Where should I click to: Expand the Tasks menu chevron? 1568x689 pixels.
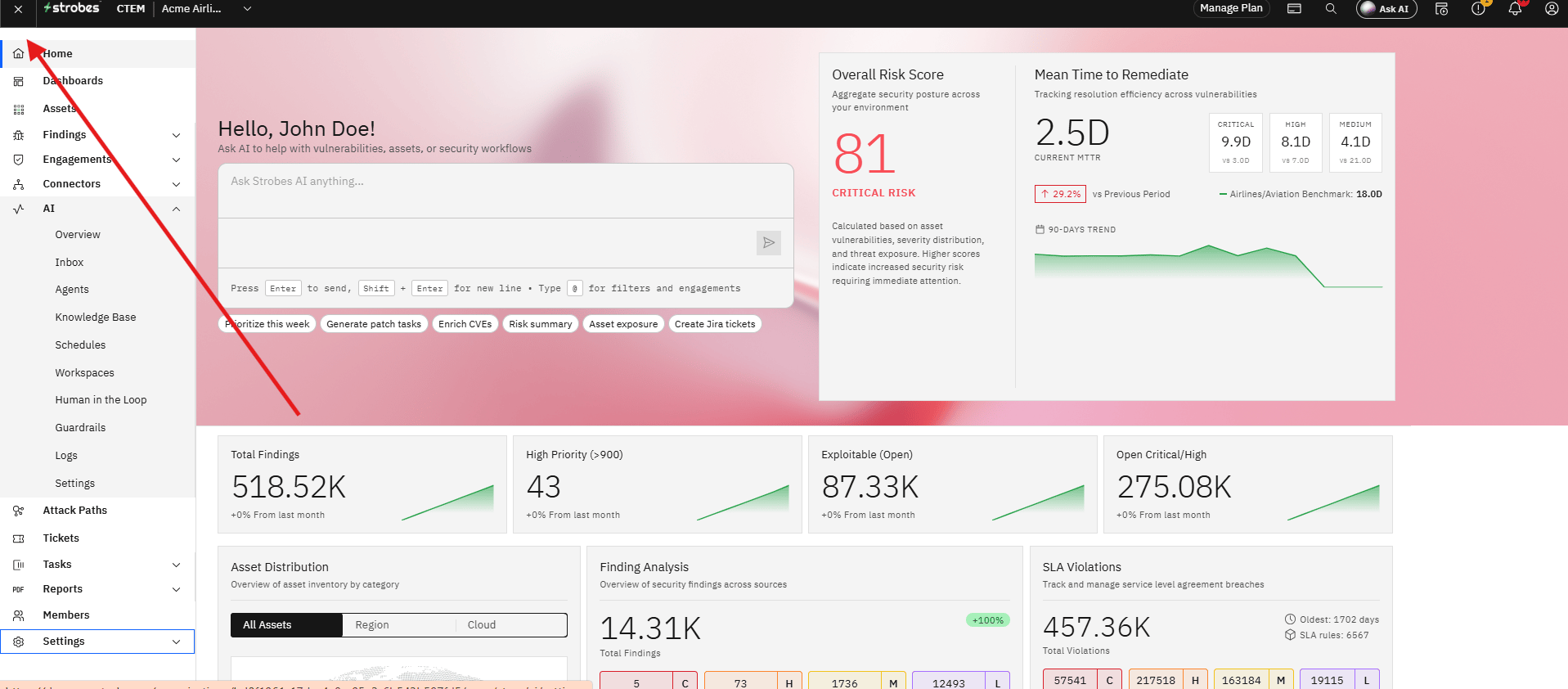(x=176, y=565)
